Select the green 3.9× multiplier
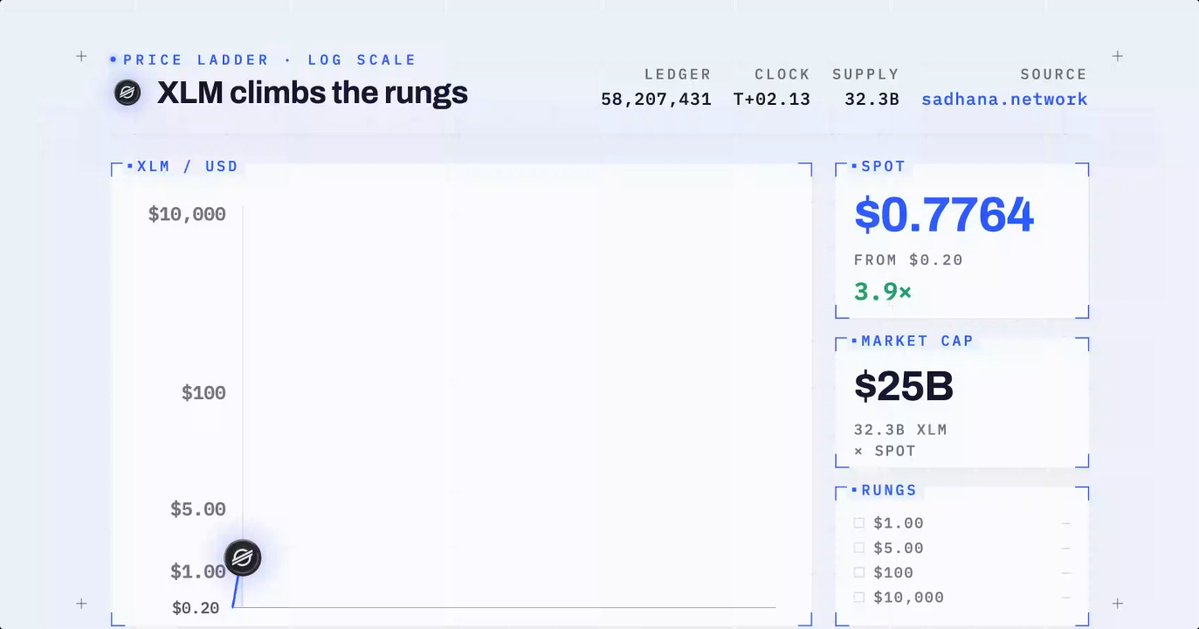The height and width of the screenshot is (629, 1199). tap(882, 291)
